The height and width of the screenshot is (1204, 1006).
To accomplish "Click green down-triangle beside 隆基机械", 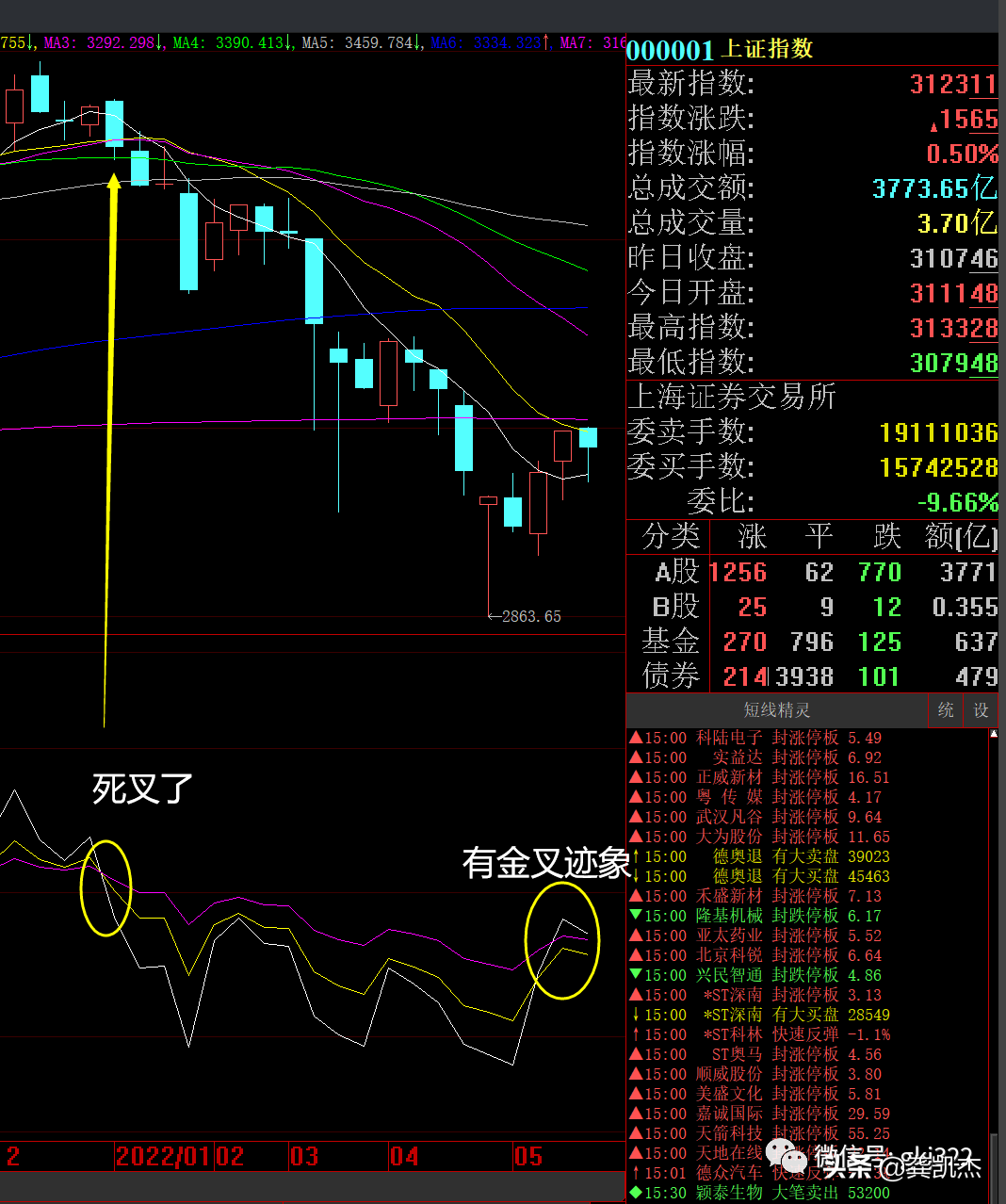I will 636,916.
